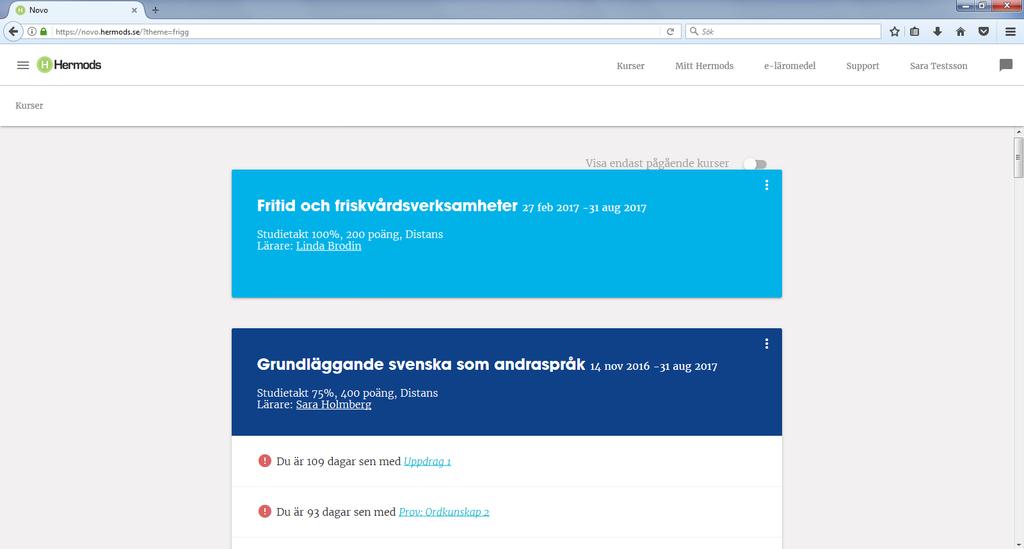Click text Studietakt 75%, 400 poäng, Distans

coord(347,393)
